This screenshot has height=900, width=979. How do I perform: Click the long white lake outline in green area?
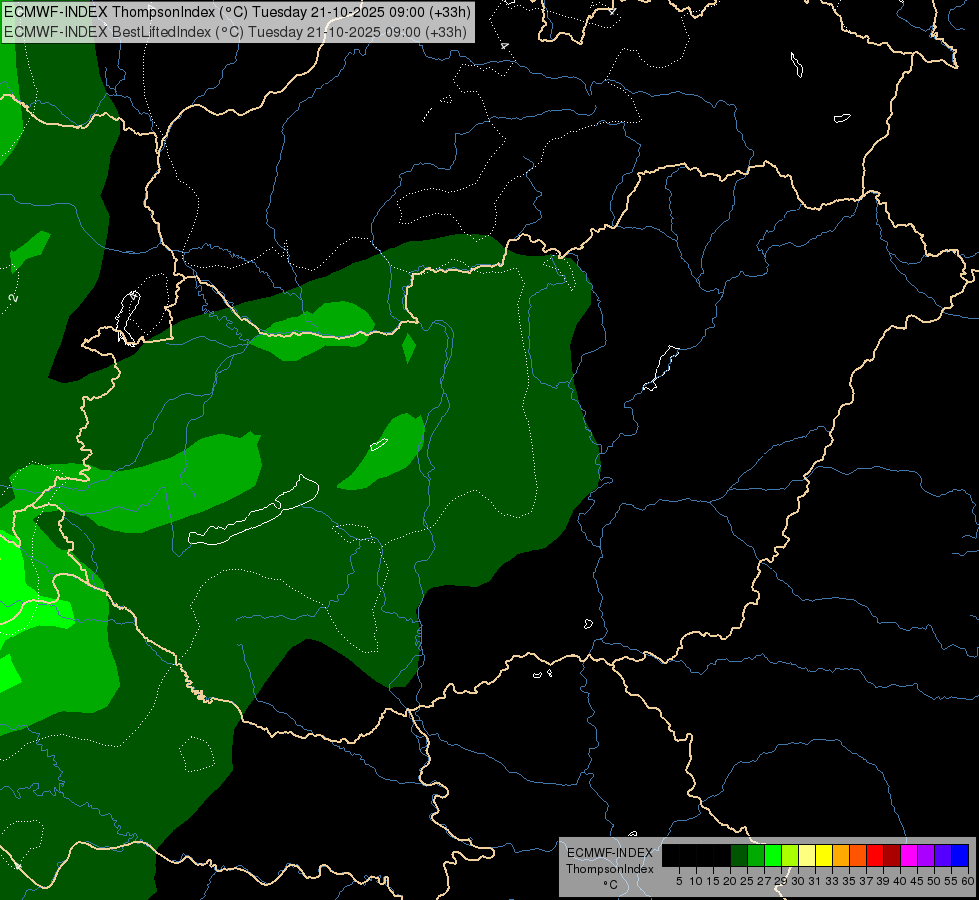pyautogui.click(x=253, y=511)
